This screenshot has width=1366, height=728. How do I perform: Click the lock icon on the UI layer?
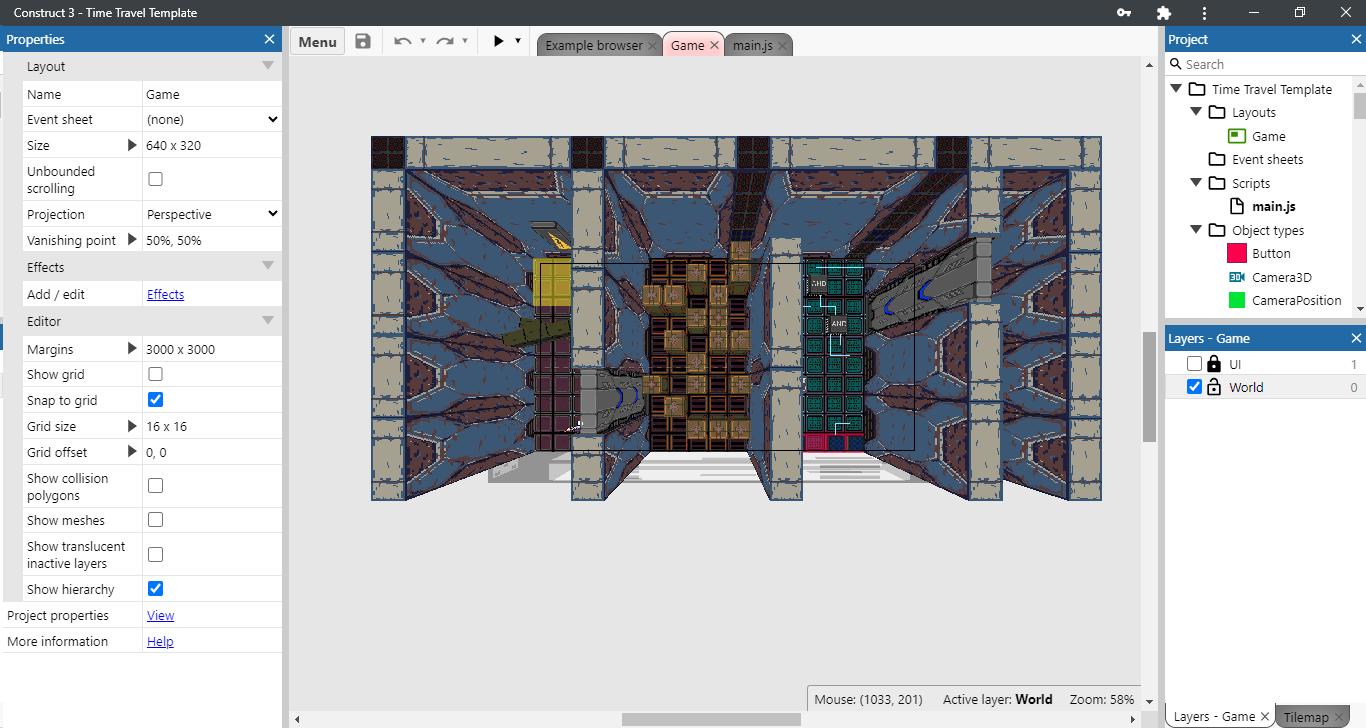click(1214, 364)
